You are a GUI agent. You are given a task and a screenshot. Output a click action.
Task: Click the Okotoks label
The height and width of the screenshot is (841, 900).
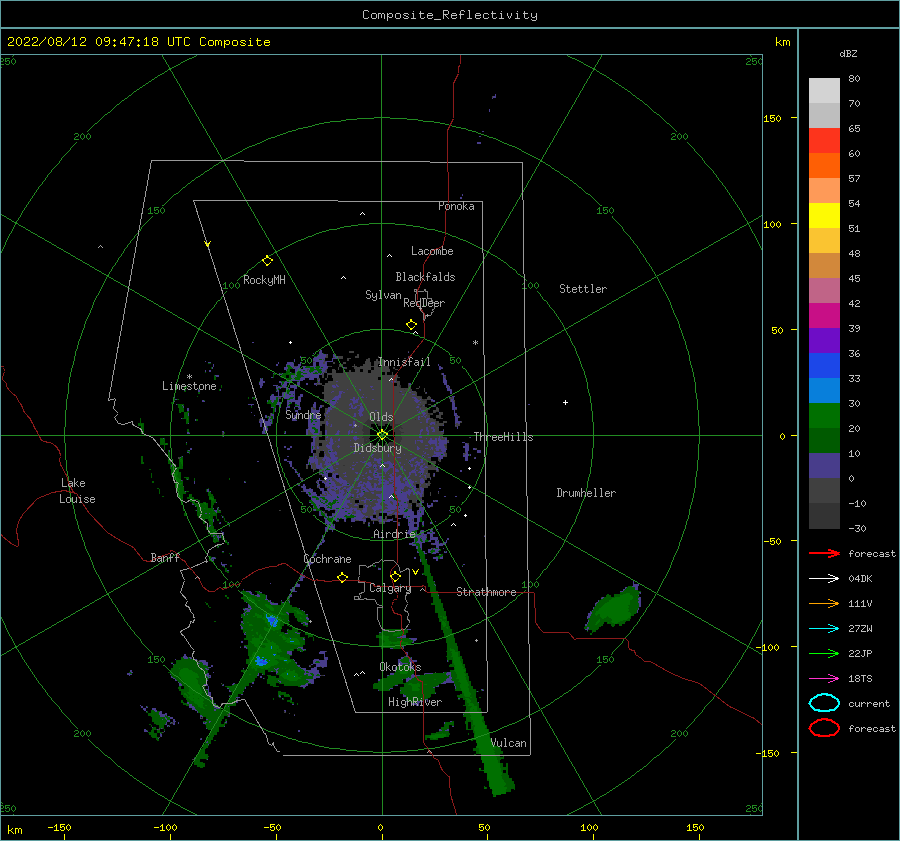click(401, 667)
